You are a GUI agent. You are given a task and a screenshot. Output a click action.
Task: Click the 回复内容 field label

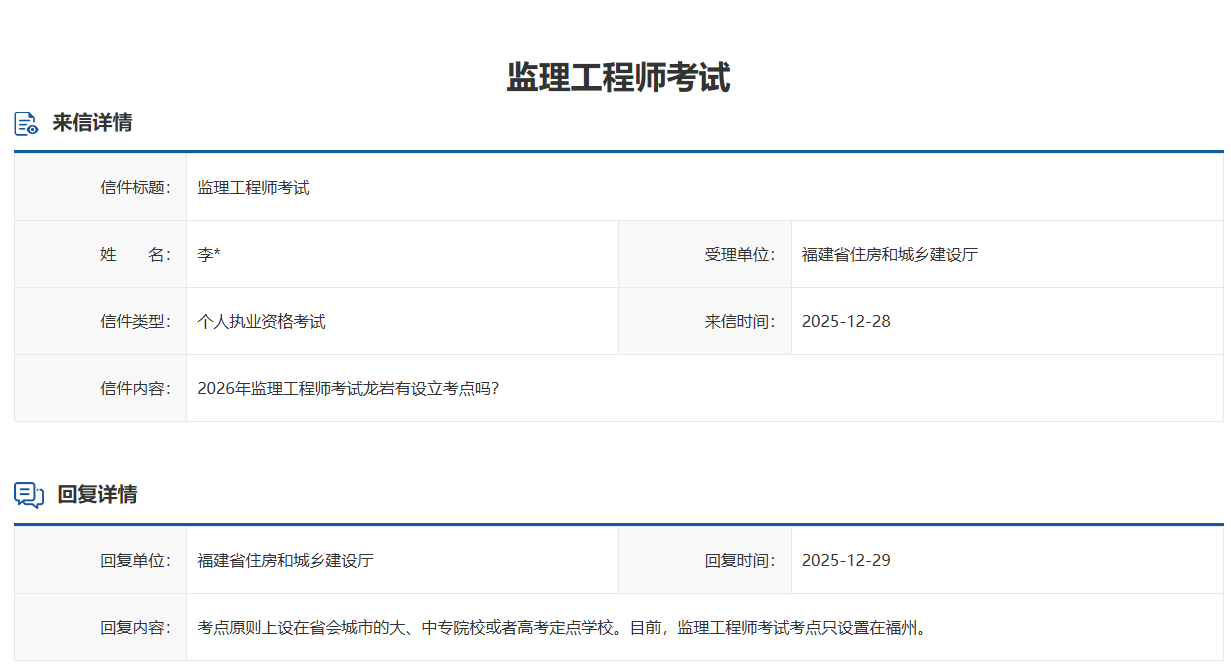tap(136, 628)
